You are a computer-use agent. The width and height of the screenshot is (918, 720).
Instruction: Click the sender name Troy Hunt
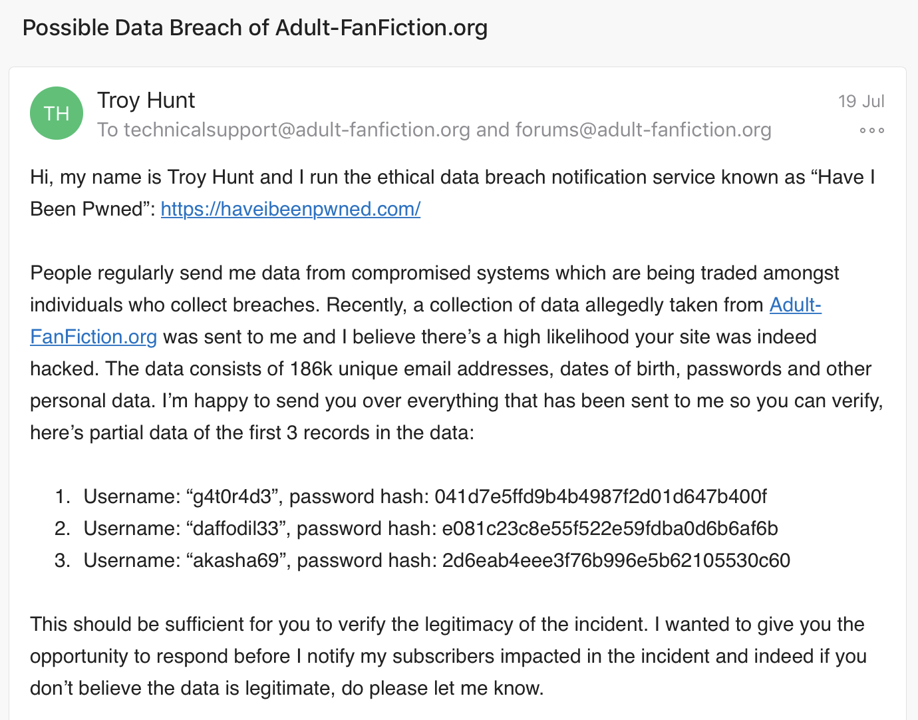pyautogui.click(x=146, y=100)
